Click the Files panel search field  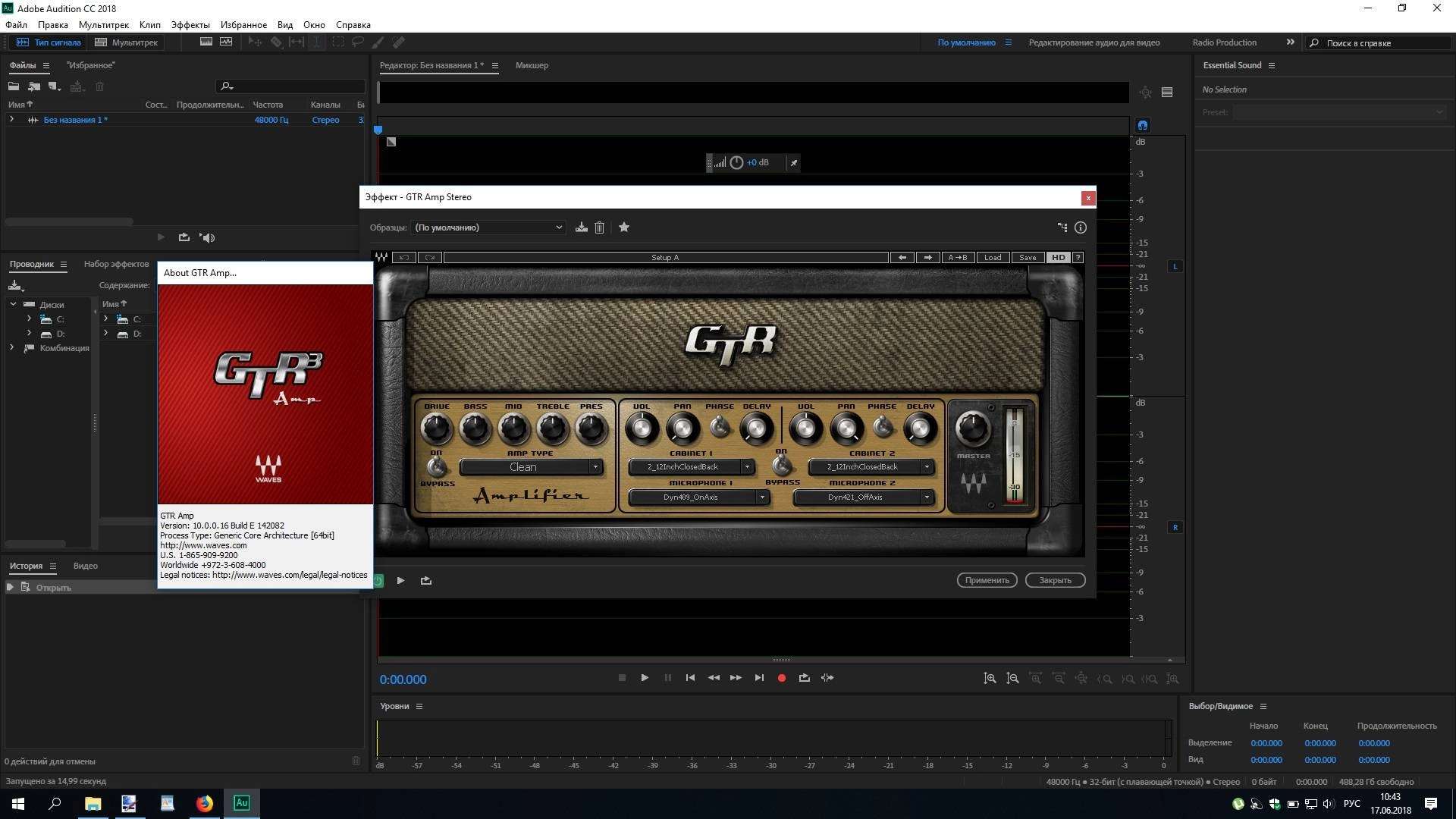(291, 86)
